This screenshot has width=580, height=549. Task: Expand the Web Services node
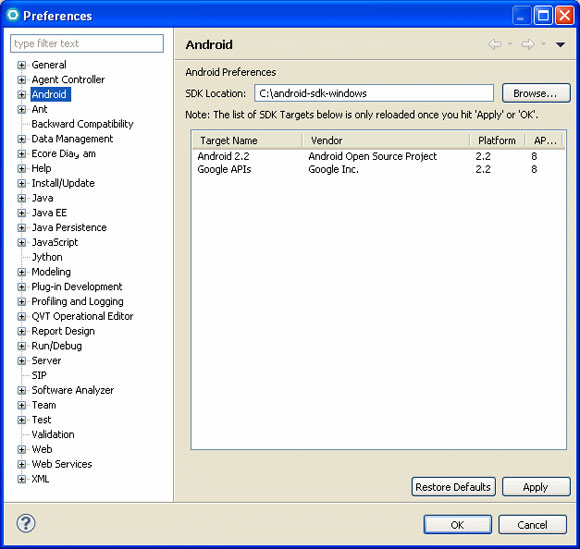(x=21, y=465)
